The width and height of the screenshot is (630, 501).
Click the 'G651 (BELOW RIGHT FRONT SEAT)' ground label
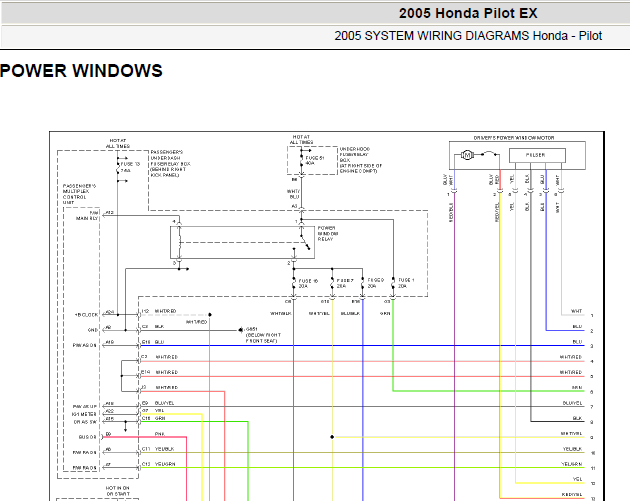point(263,335)
